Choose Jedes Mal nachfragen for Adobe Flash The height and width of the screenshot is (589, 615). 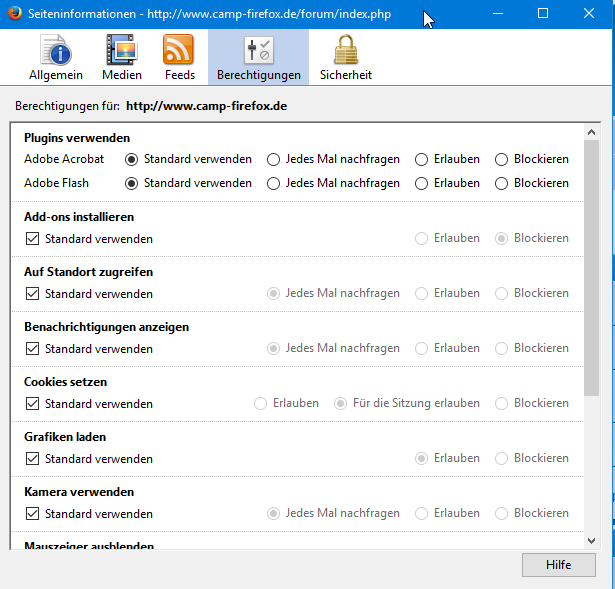pos(273,184)
